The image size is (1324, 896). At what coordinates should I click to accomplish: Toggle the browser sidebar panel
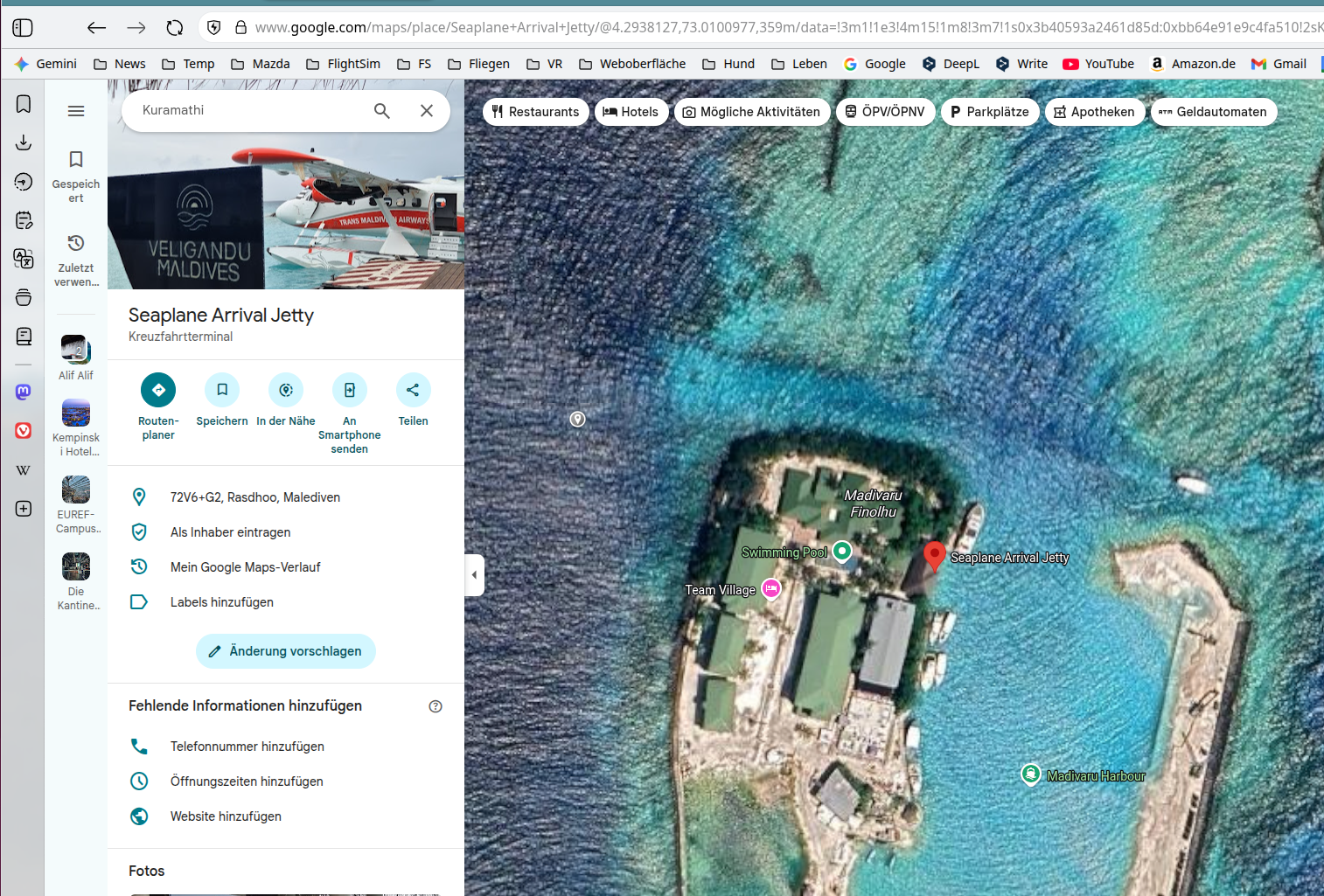[x=23, y=28]
